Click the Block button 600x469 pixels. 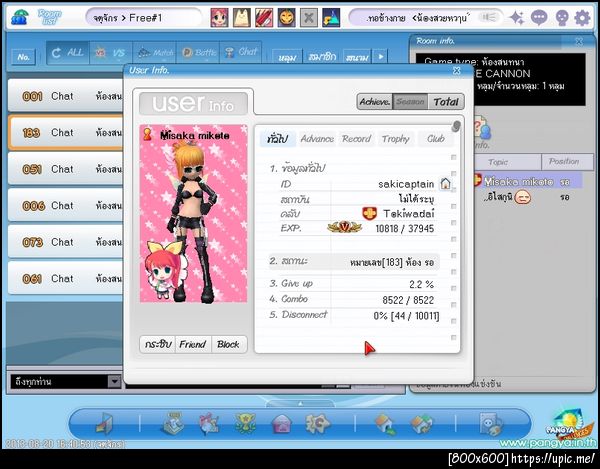coord(228,344)
